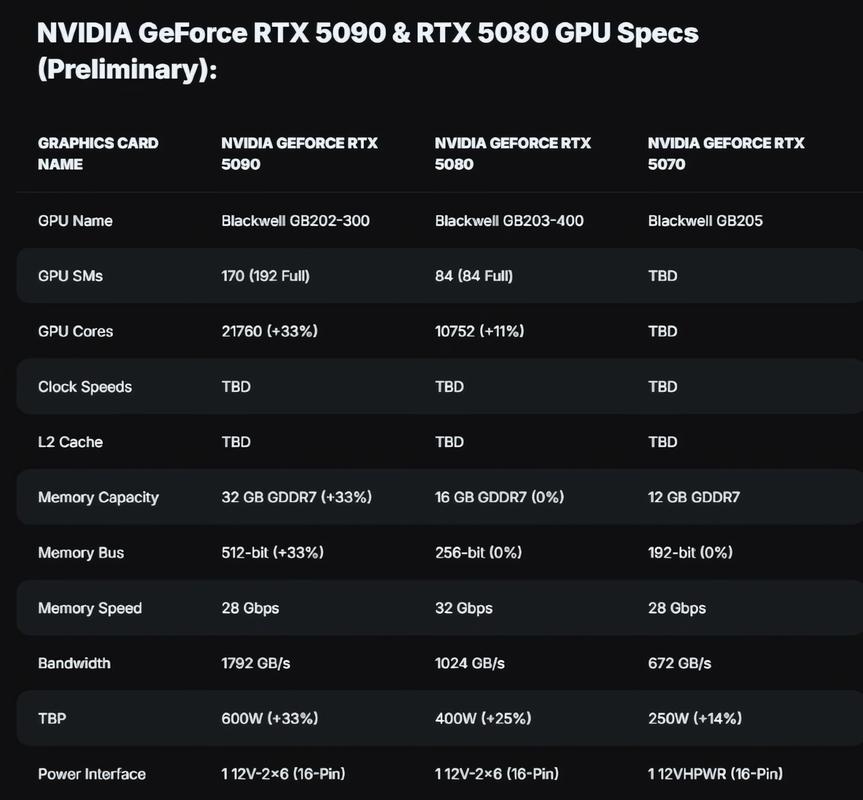Select the NVIDIA GeForce RTX 5080 column header
The height and width of the screenshot is (800, 863).
[512, 153]
